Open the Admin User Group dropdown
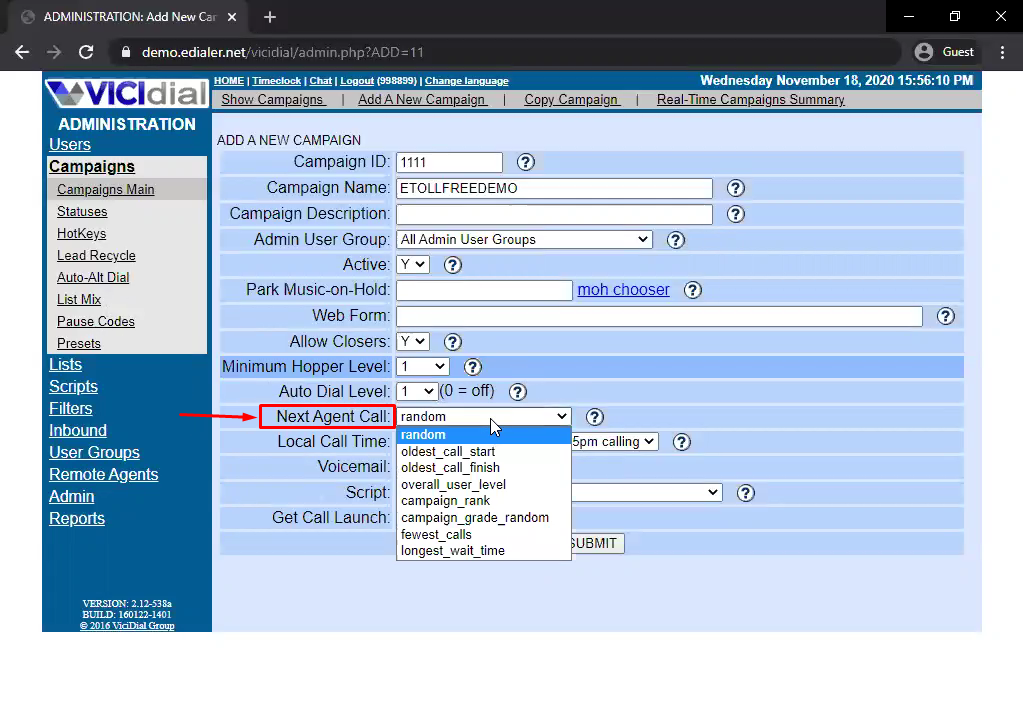Viewport: 1023px width, 727px height. click(x=524, y=240)
